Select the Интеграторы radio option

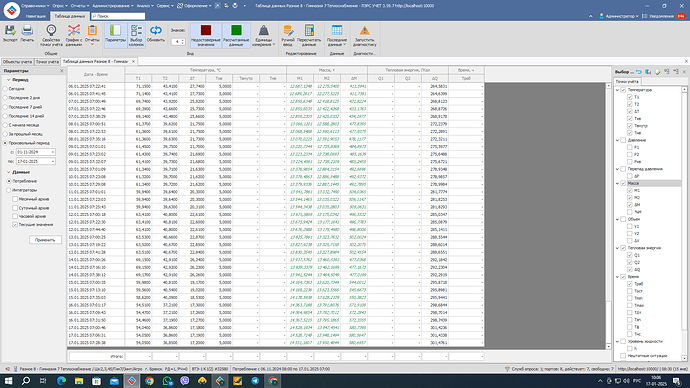[9, 190]
